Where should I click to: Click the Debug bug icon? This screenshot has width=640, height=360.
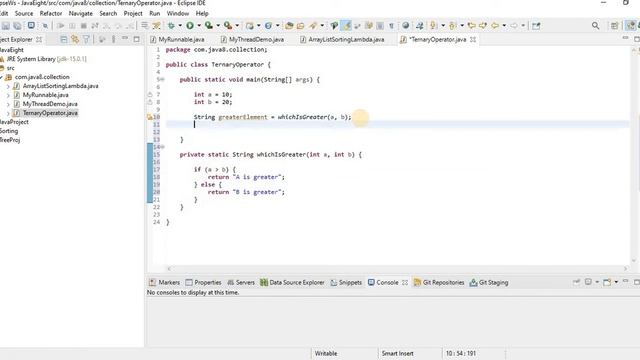click(171, 26)
